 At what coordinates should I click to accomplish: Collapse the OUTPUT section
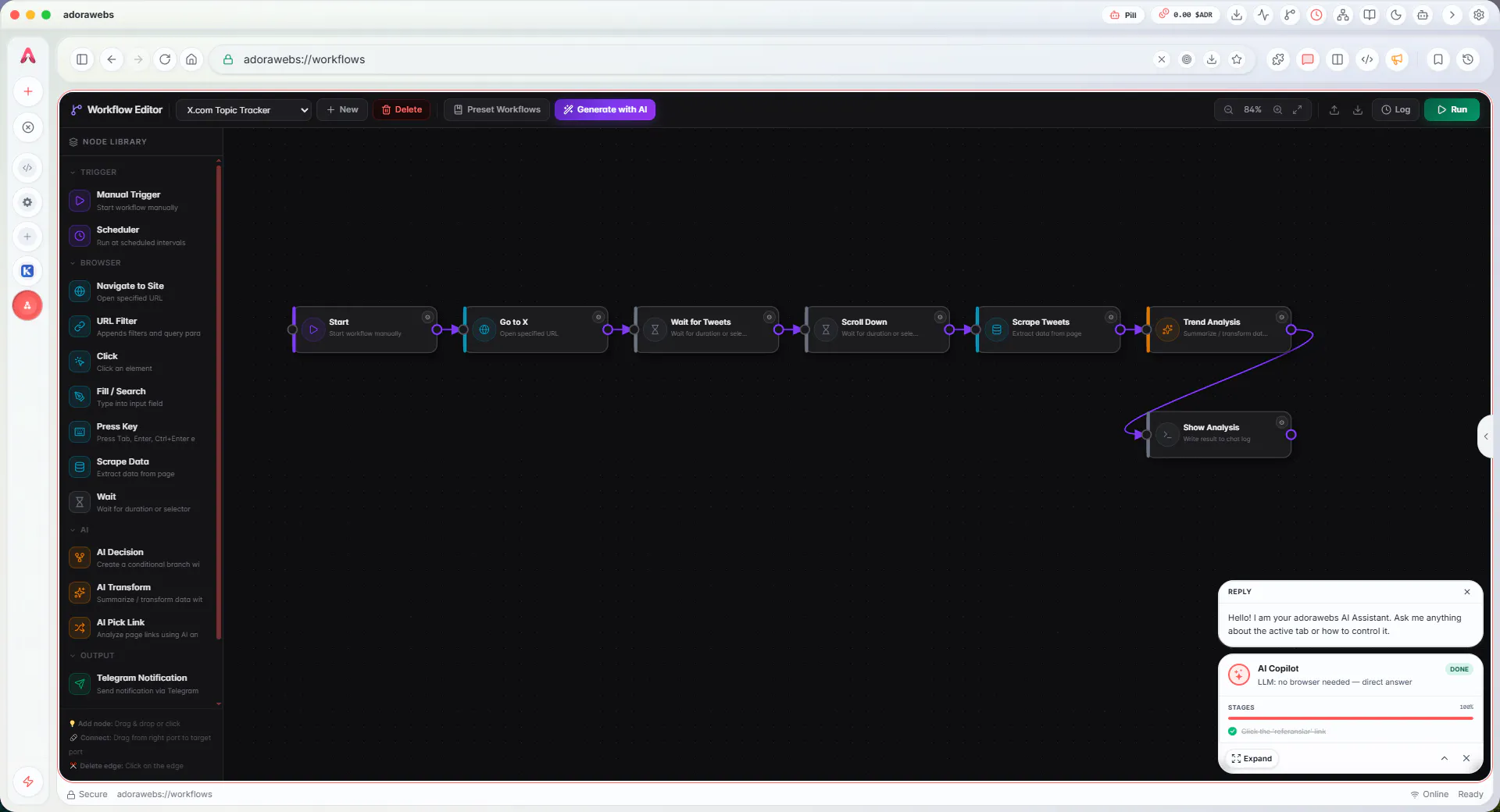pos(92,656)
